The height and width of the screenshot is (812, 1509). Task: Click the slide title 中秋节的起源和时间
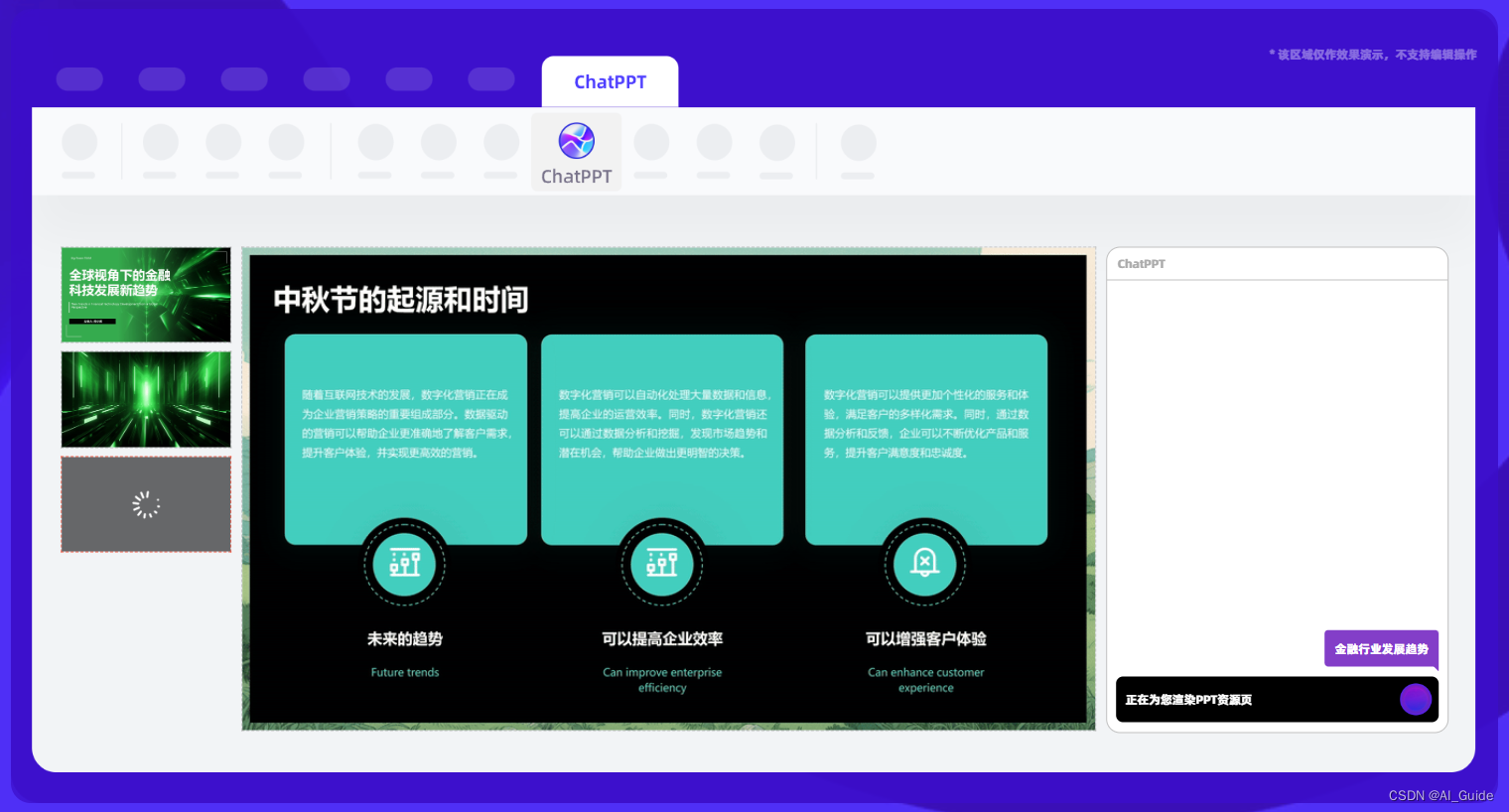point(400,300)
